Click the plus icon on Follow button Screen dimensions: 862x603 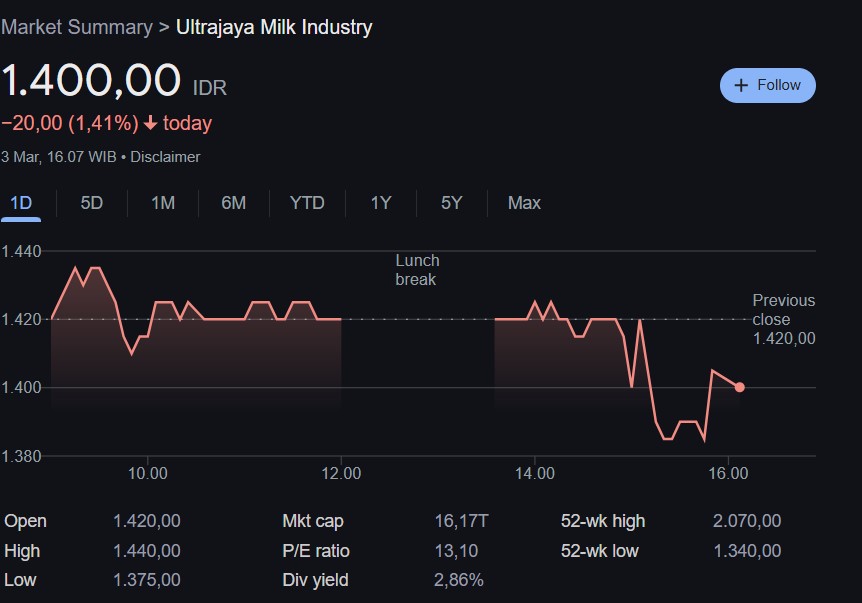point(741,86)
